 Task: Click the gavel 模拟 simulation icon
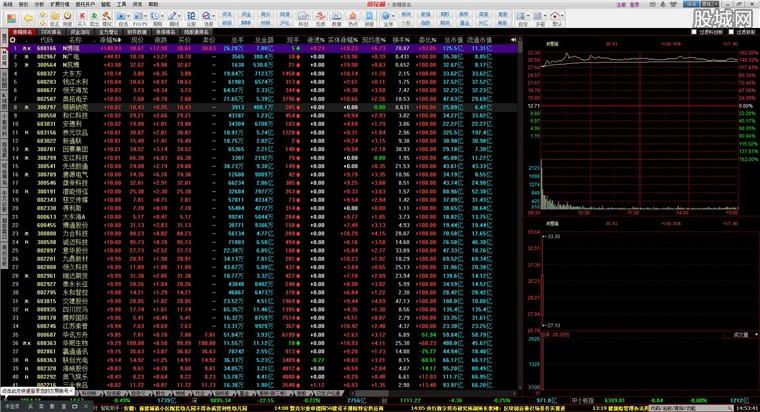point(107,18)
